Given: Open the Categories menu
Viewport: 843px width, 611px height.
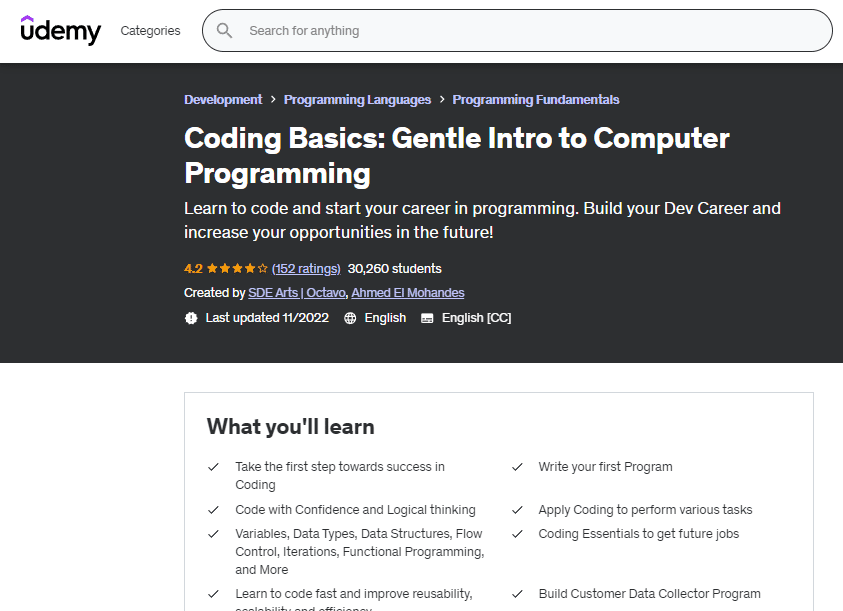Looking at the screenshot, I should tap(150, 31).
